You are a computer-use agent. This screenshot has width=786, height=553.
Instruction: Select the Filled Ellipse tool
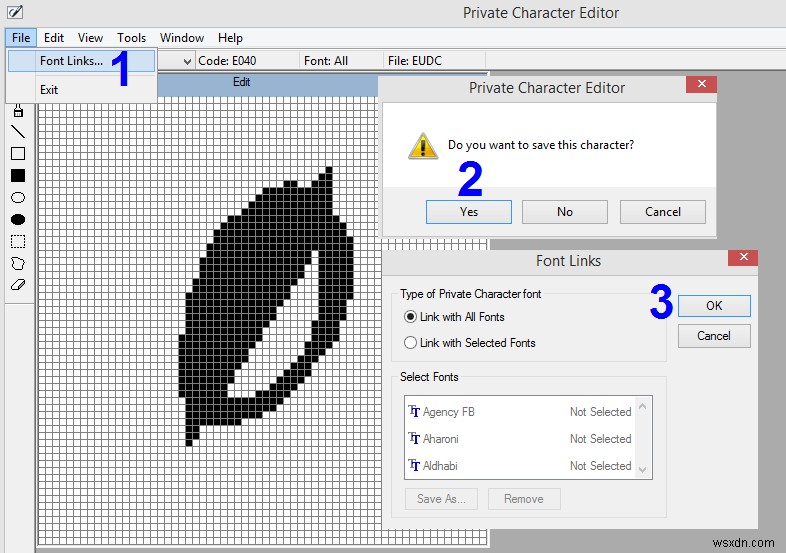point(18,220)
